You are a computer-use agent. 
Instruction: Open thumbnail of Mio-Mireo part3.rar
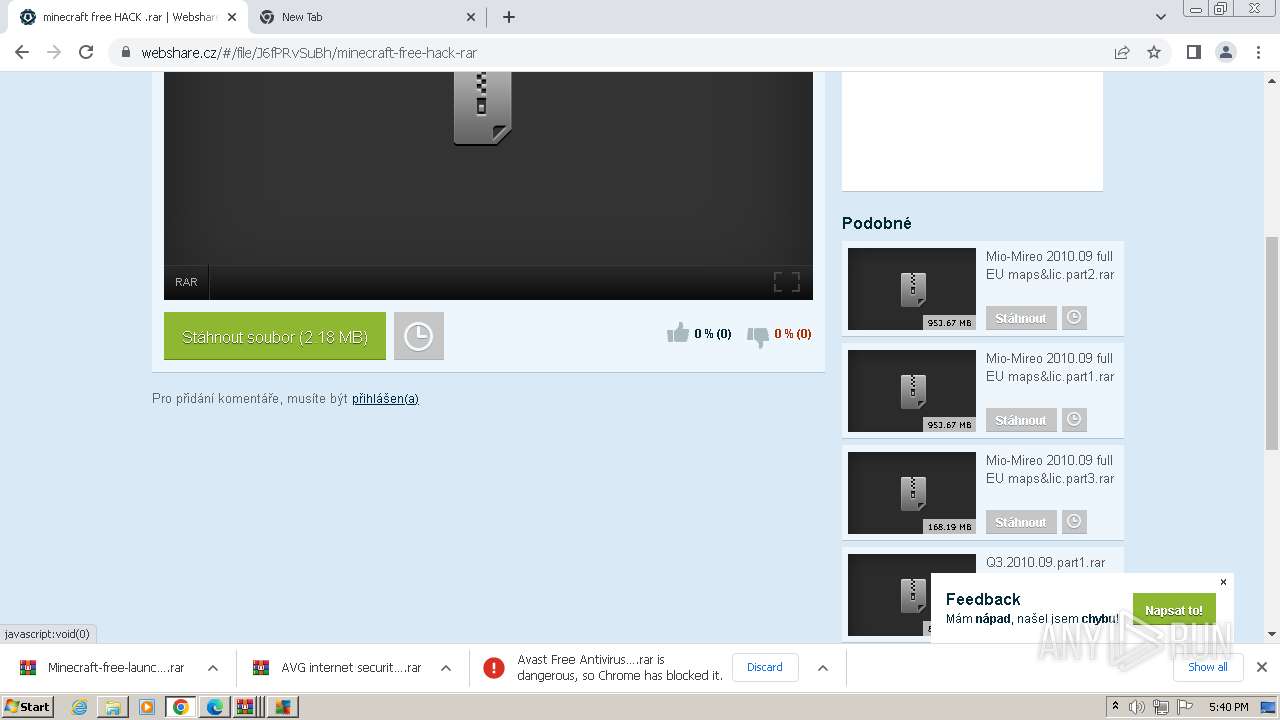pos(912,493)
